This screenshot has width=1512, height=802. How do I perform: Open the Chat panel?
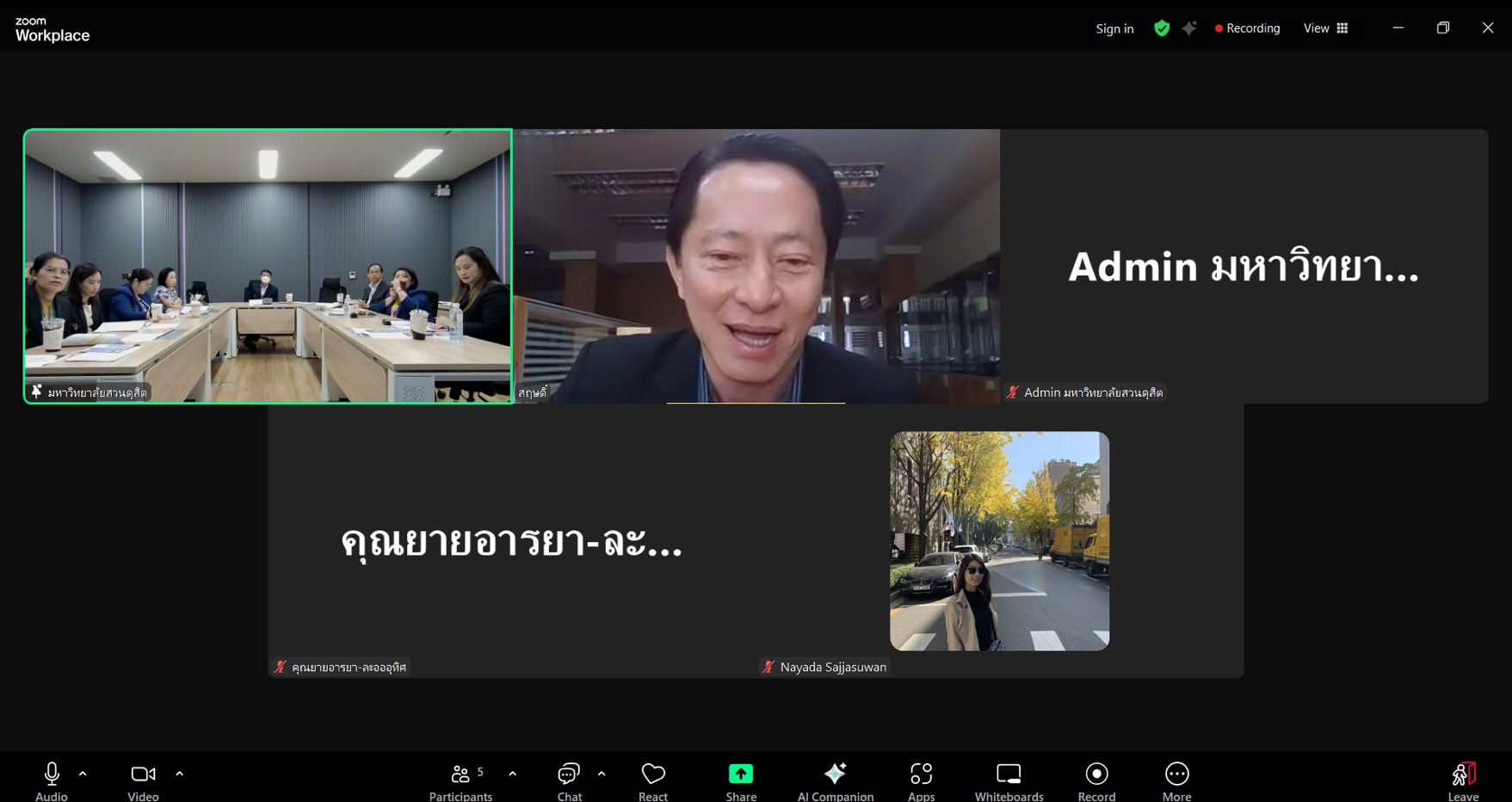coord(569,775)
